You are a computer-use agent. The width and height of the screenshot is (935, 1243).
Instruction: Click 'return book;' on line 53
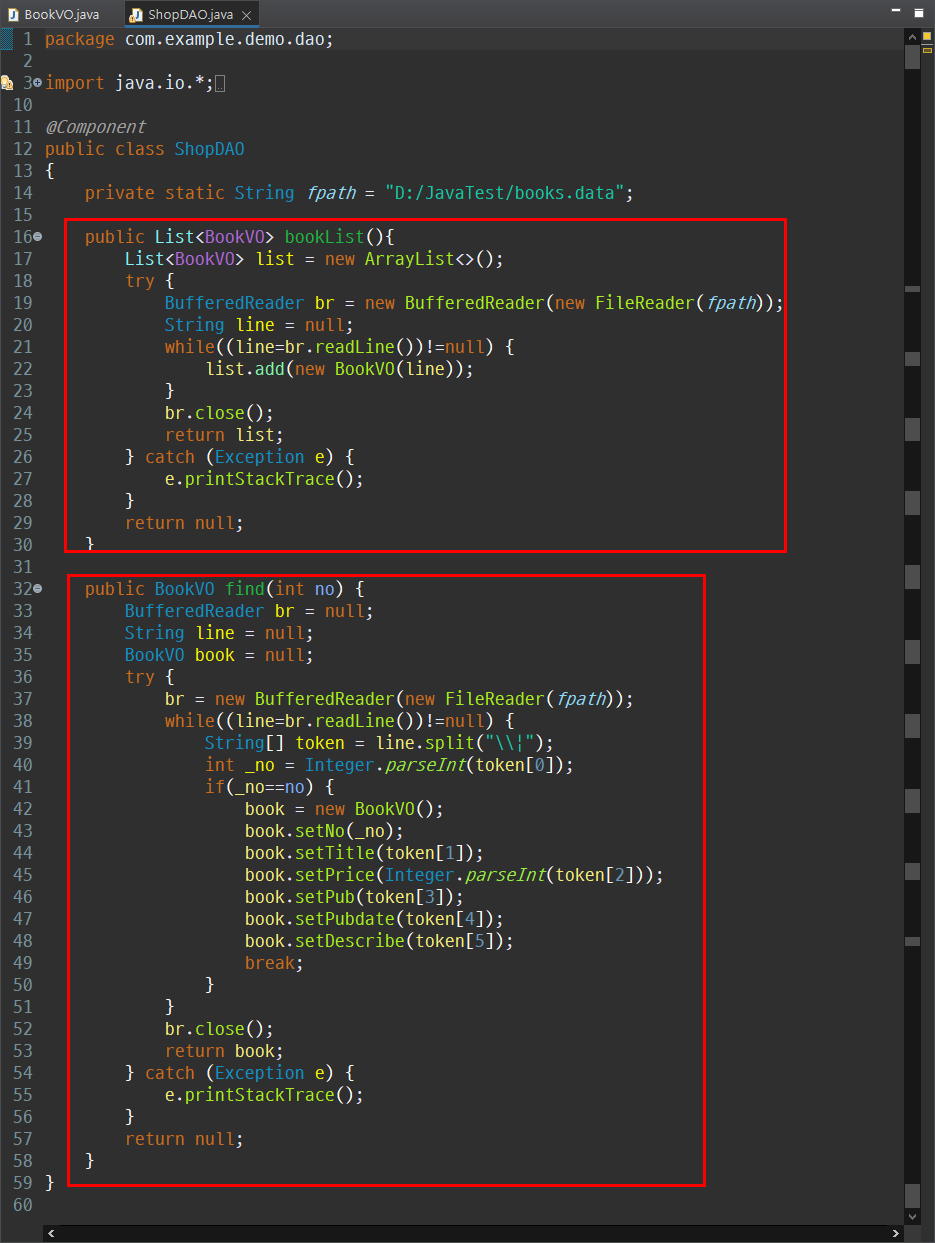click(x=224, y=1051)
